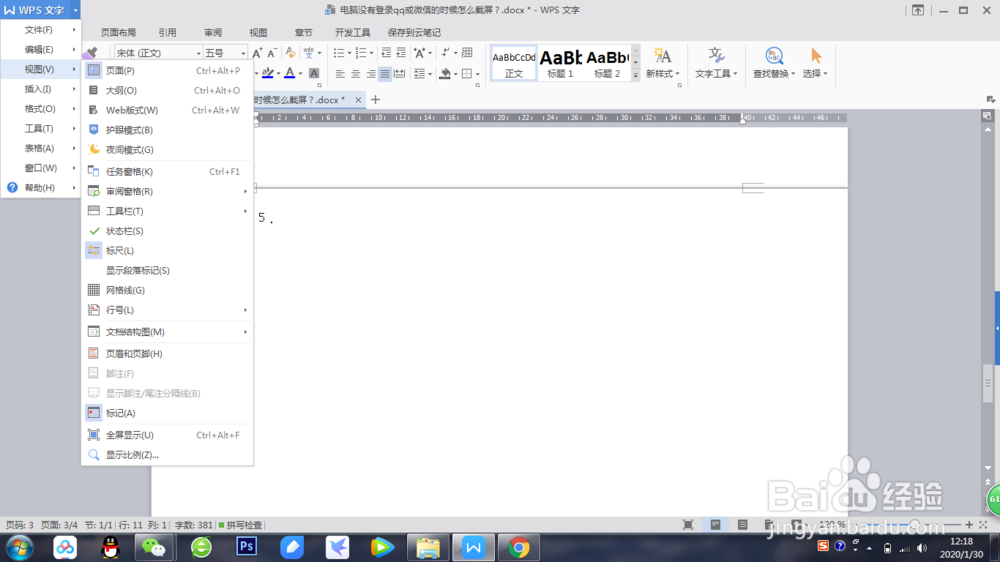Enable 护眼模式 eye protection mode
The image size is (1000, 562).
tap(167, 129)
